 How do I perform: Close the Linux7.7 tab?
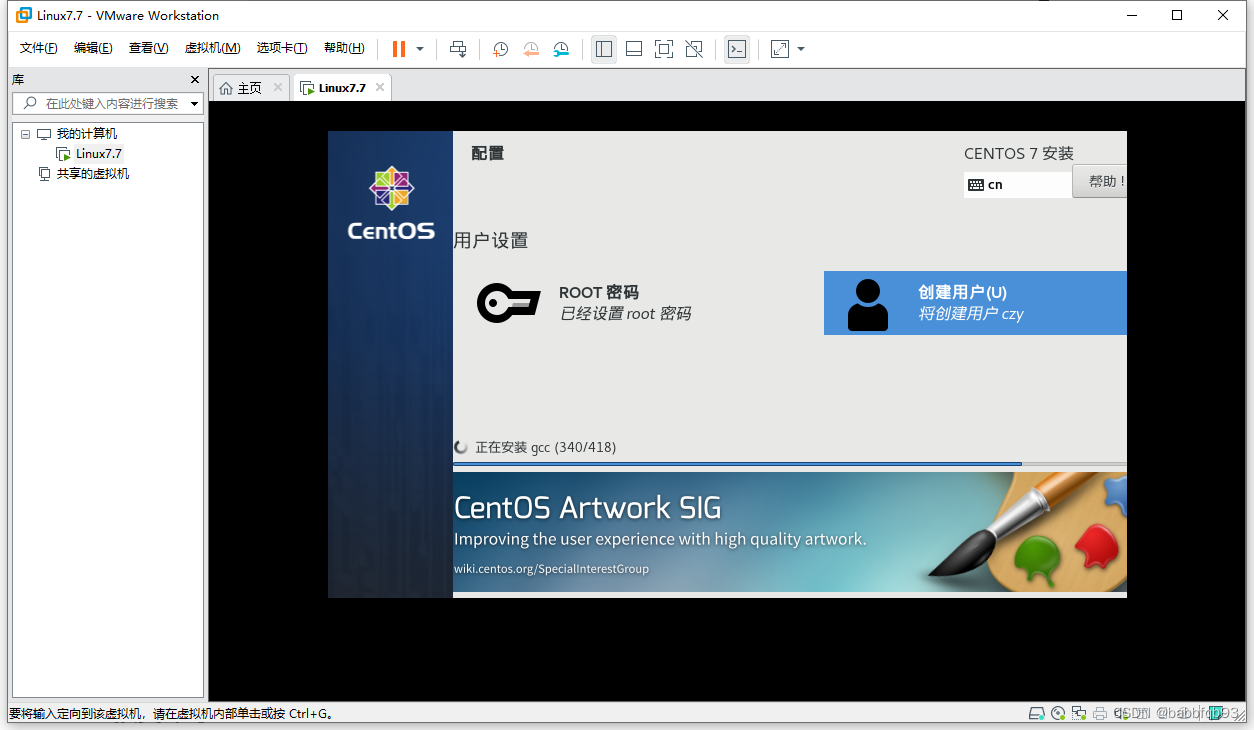(380, 88)
